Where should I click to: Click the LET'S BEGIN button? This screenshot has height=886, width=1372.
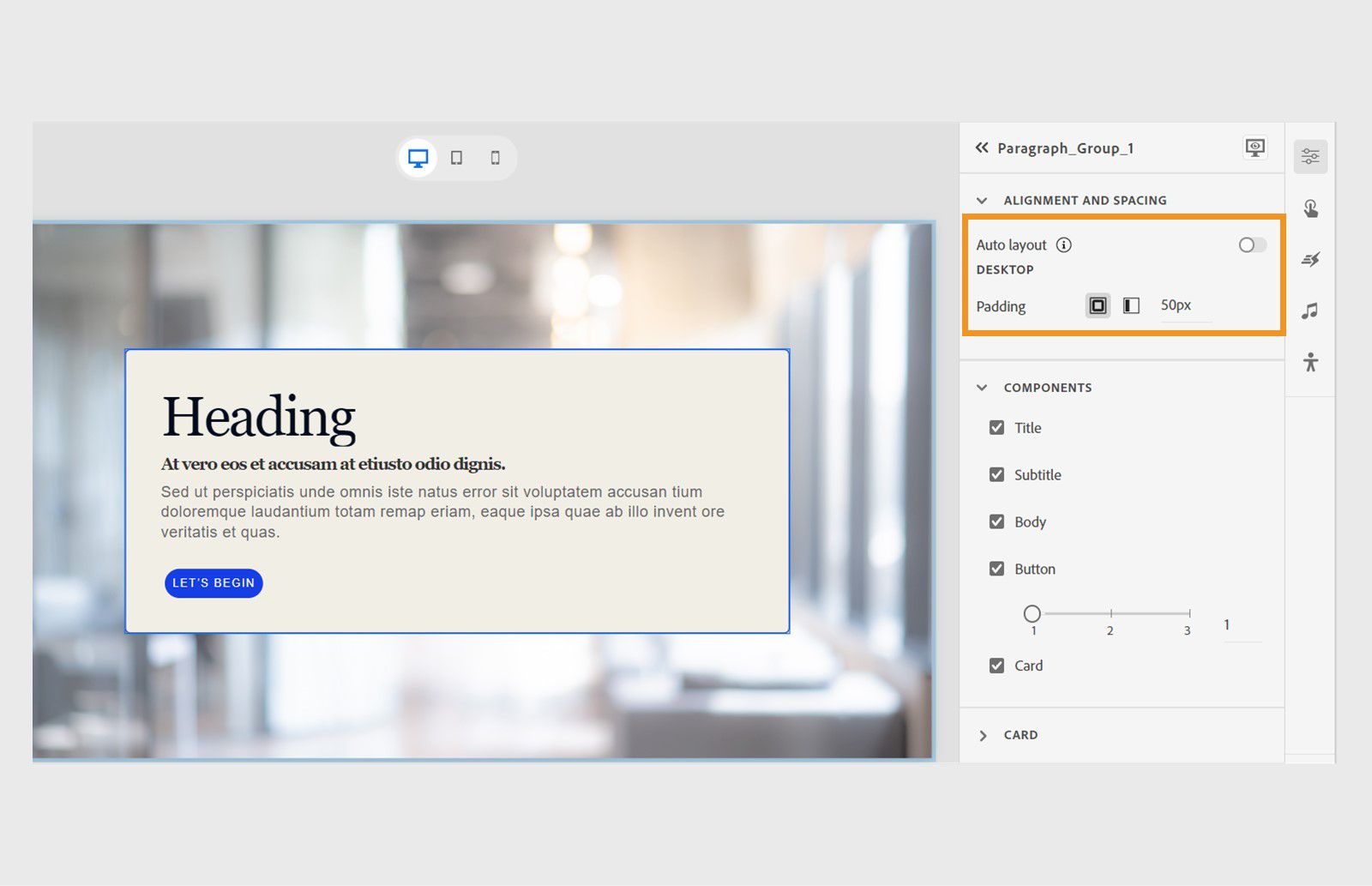coord(214,582)
